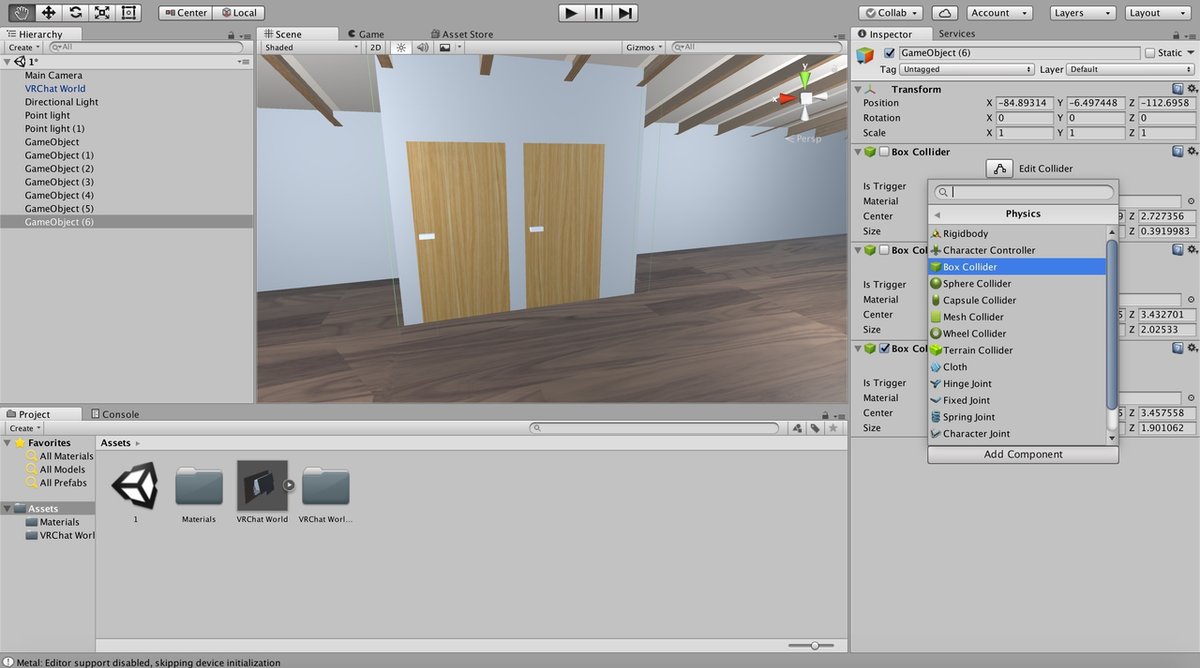
Task: Select the Unity scene asset named 1
Action: tap(135, 486)
